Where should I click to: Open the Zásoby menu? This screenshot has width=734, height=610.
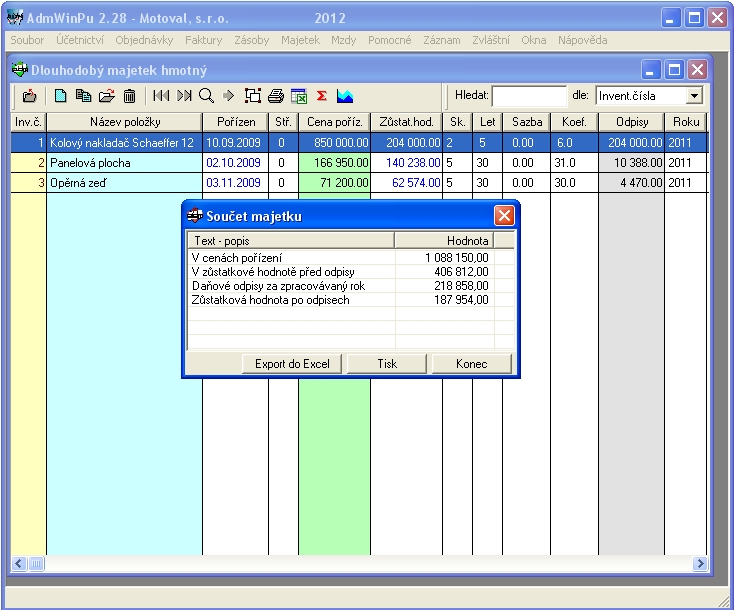252,40
